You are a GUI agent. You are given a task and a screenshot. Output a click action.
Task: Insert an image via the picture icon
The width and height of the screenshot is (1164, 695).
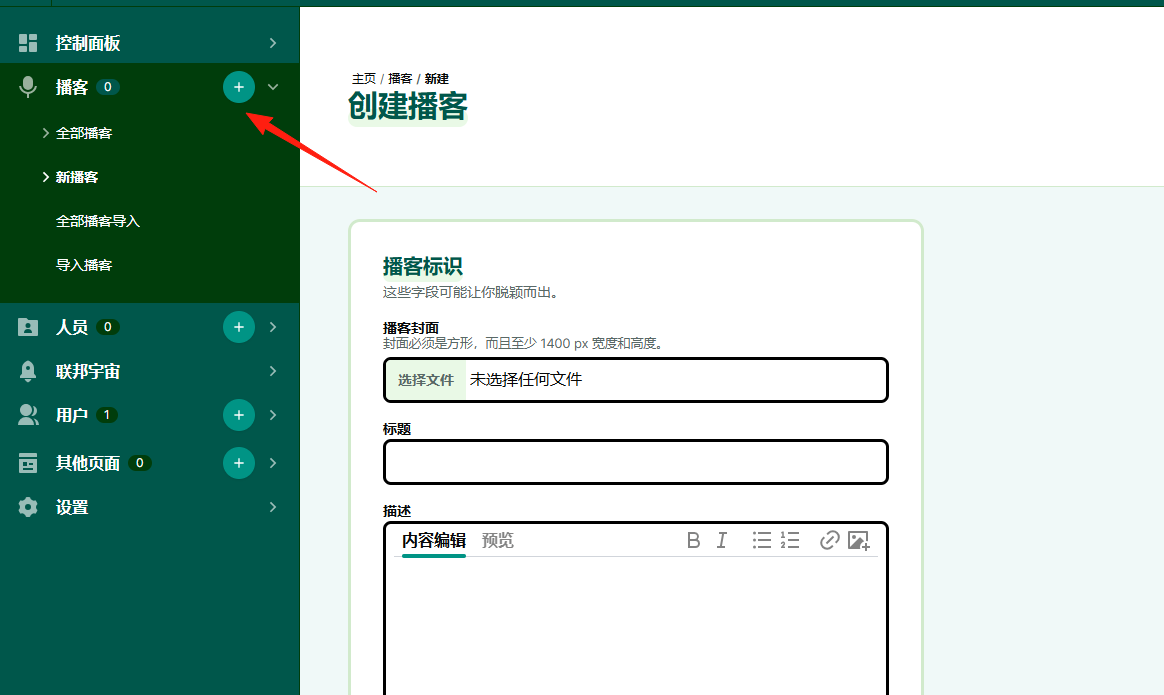858,541
